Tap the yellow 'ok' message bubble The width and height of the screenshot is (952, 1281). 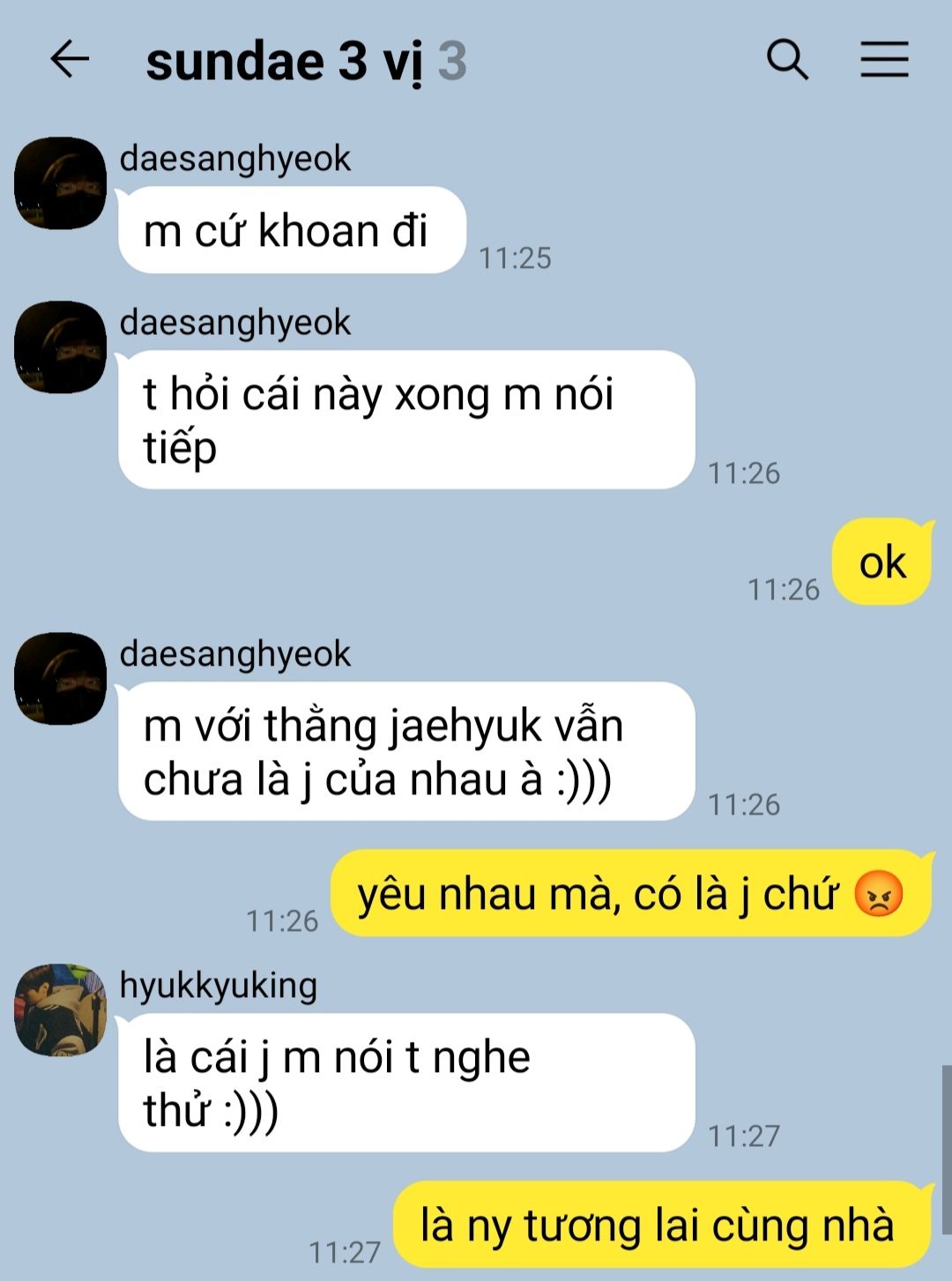881,562
